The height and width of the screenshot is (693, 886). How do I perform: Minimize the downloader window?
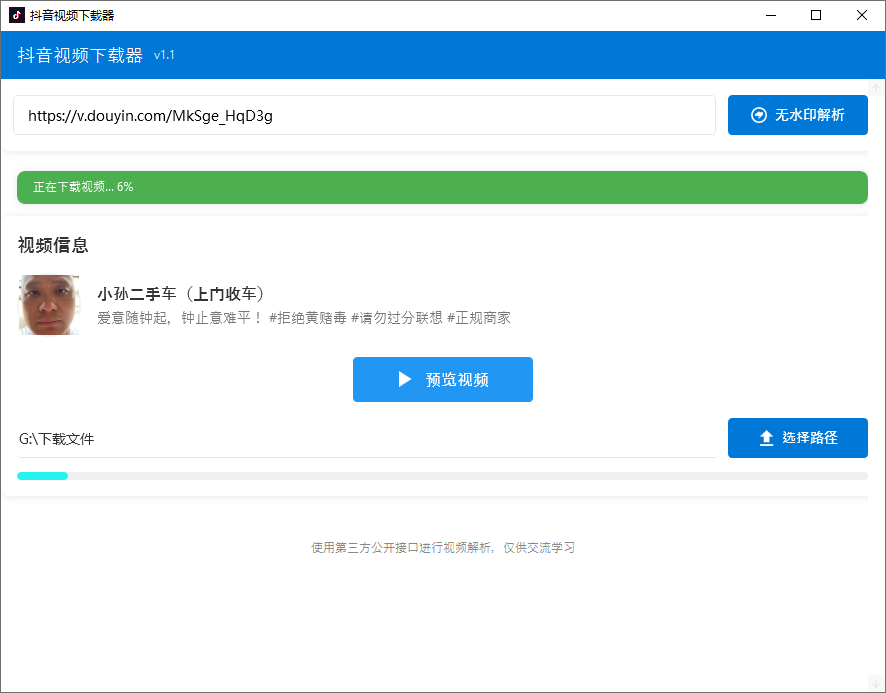pyautogui.click(x=771, y=15)
